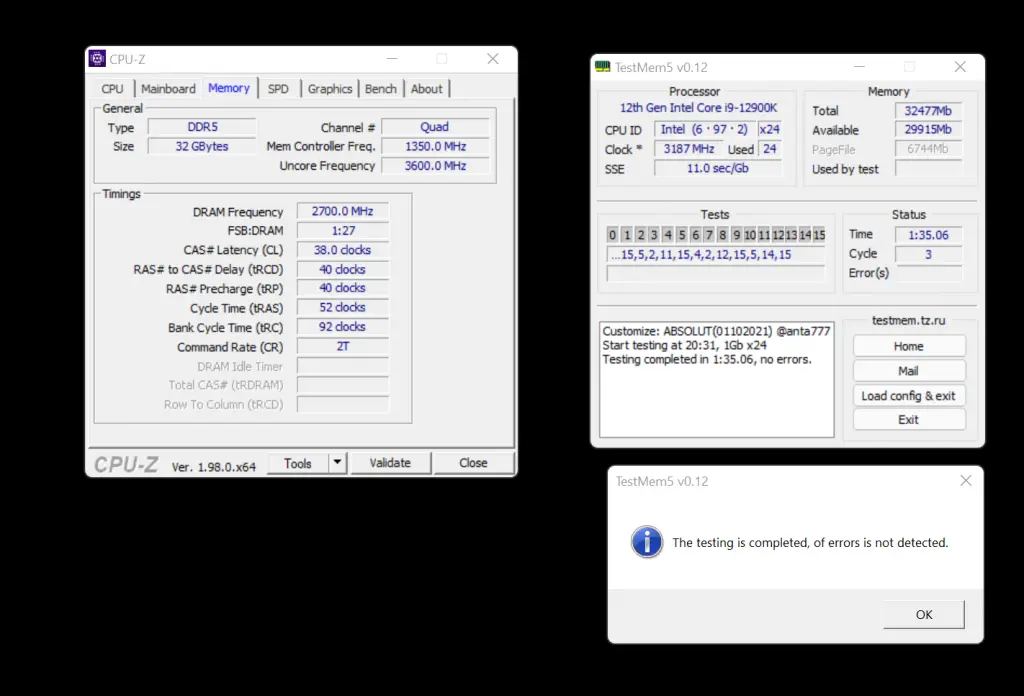
Task: Click the memory Size value 32 GBytes
Action: 202,146
